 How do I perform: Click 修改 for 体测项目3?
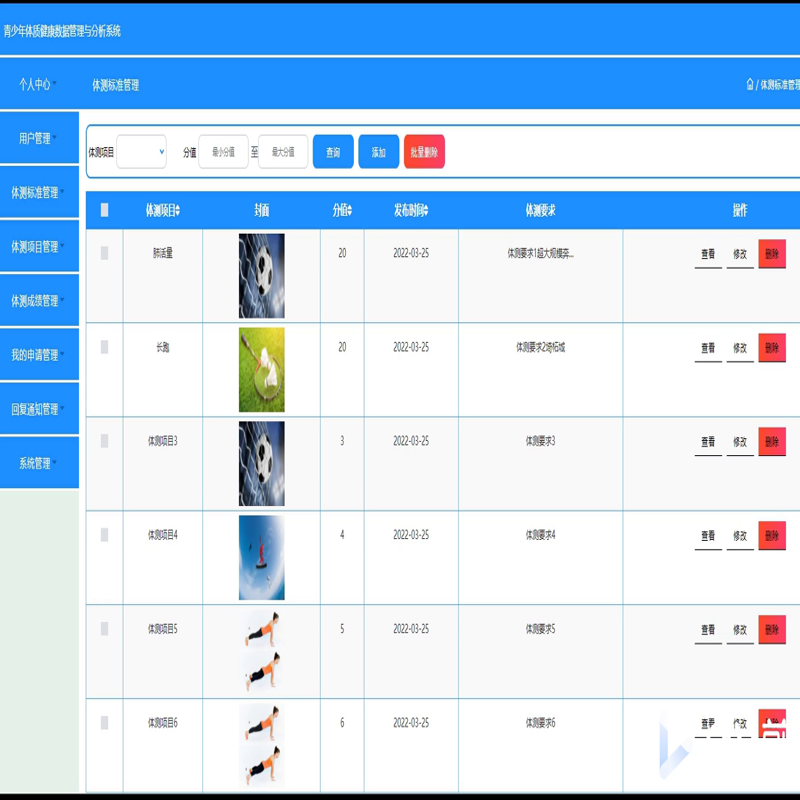click(x=740, y=442)
